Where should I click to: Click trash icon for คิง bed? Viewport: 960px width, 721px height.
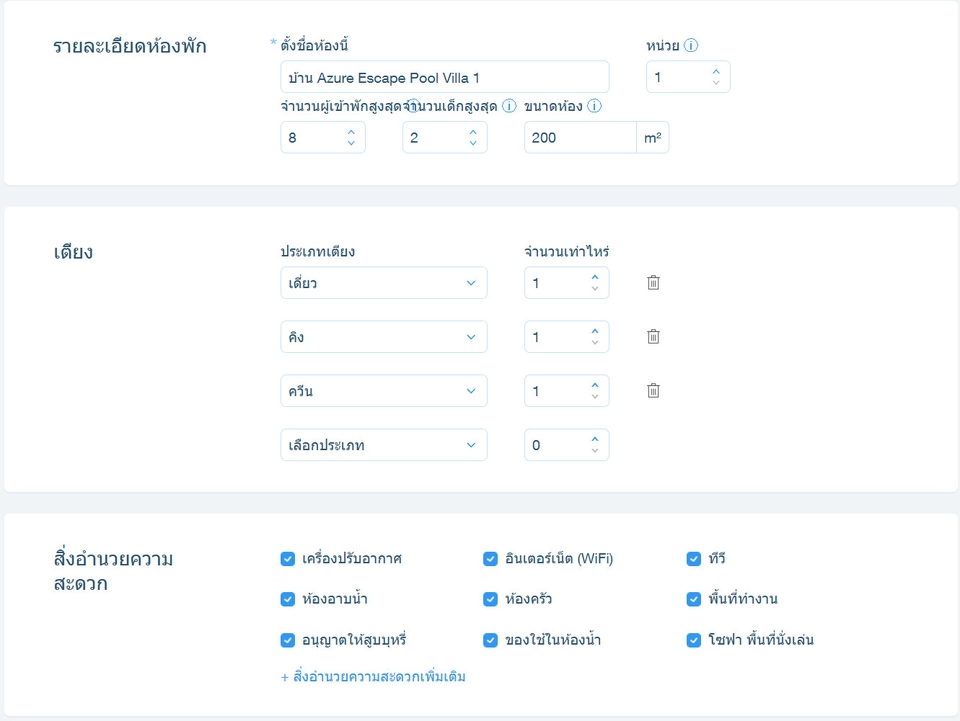(x=653, y=337)
